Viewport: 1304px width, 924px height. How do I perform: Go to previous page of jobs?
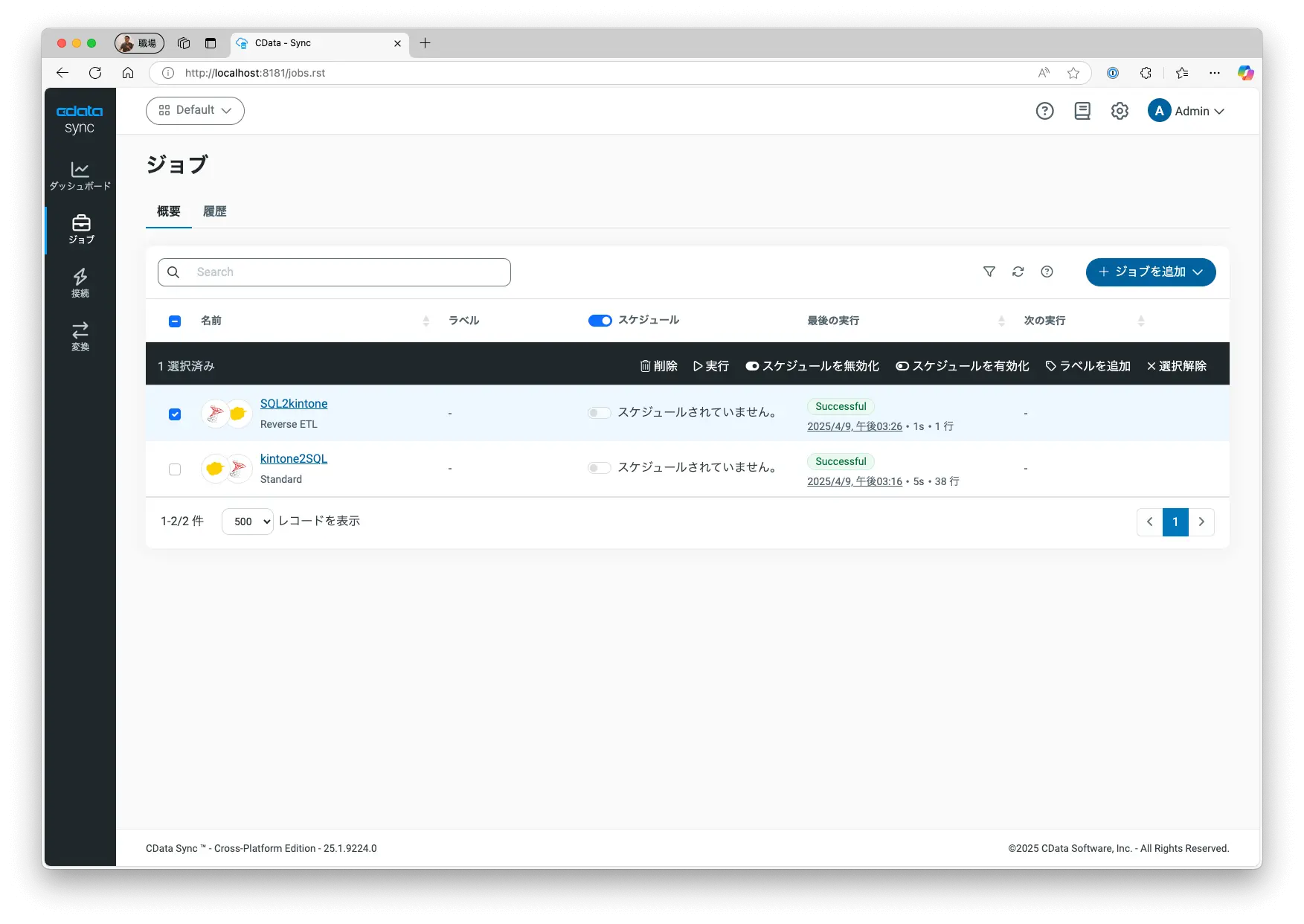[x=1150, y=522]
